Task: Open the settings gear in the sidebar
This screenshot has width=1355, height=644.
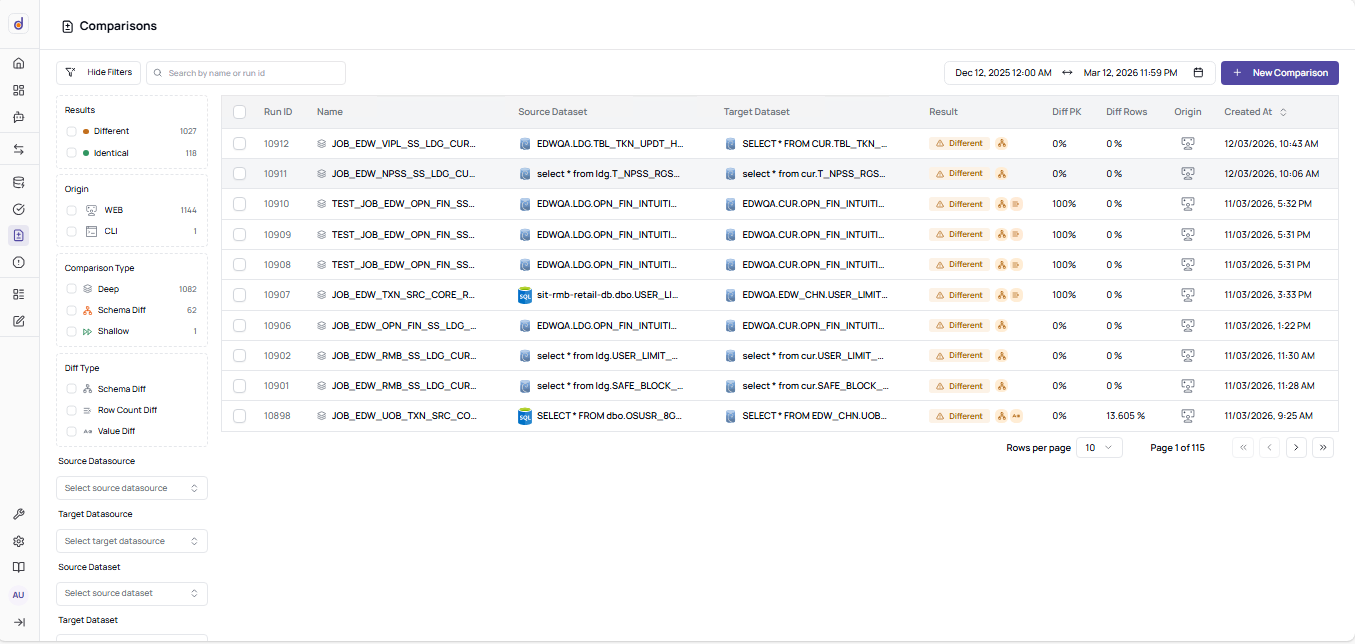Action: [x=18, y=541]
